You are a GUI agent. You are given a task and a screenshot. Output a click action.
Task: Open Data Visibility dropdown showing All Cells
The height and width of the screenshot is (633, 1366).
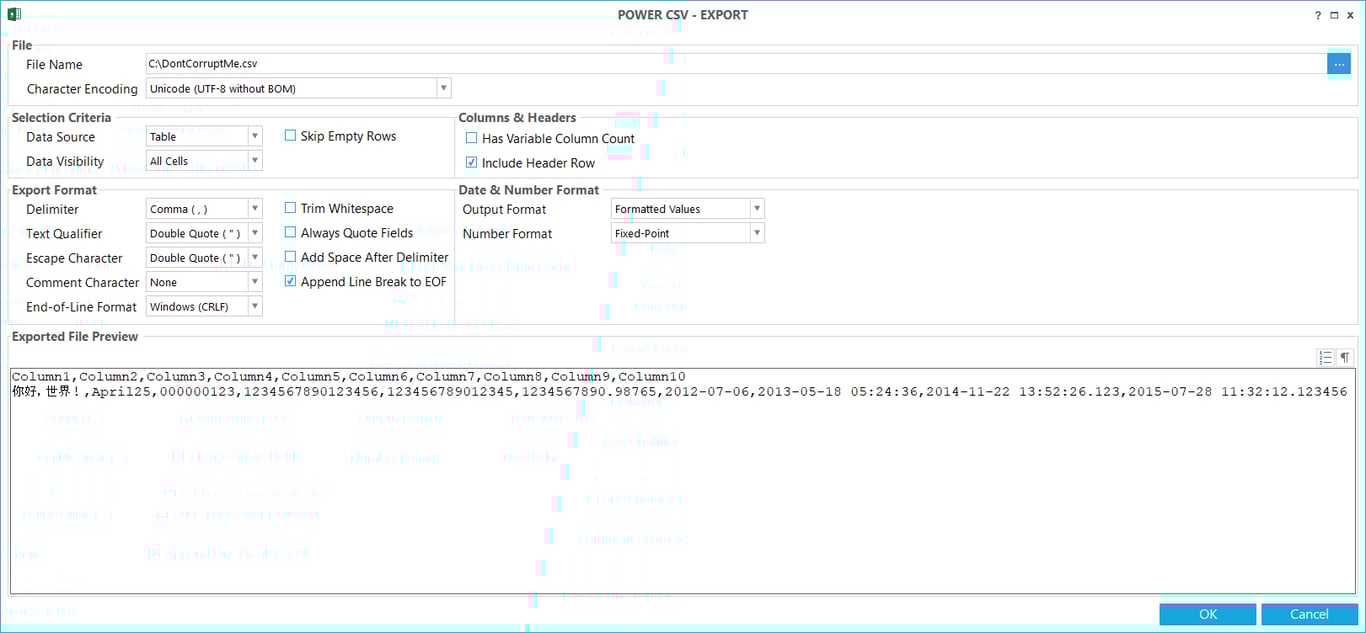(204, 161)
